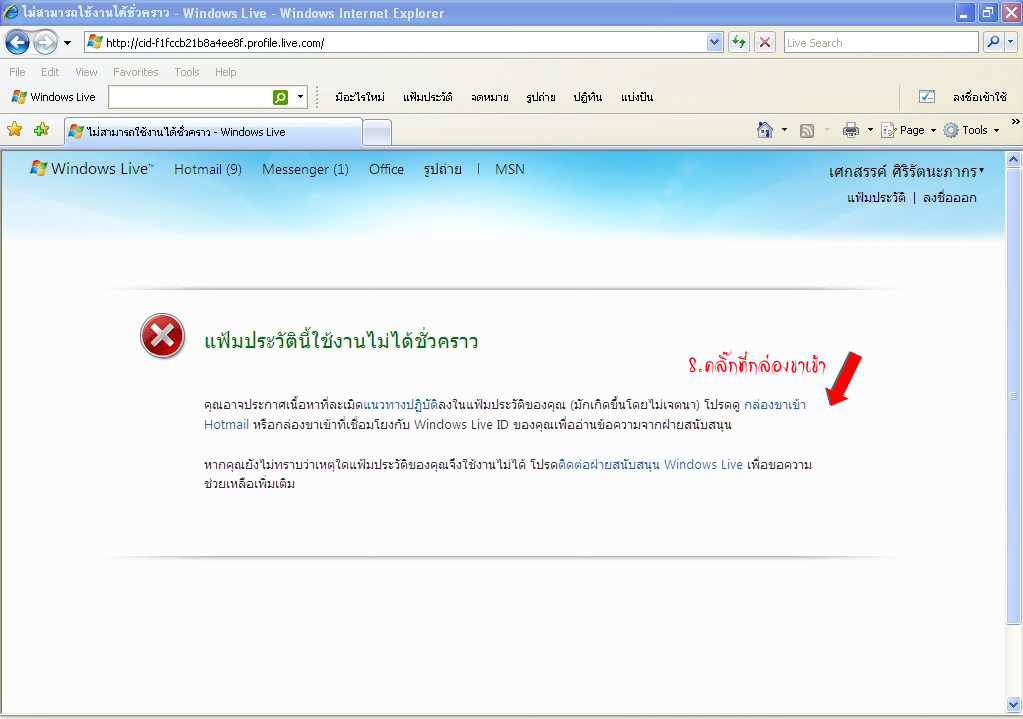Click the Windows Live toolbar search field
Image resolution: width=1023 pixels, height=719 pixels.
[x=190, y=97]
